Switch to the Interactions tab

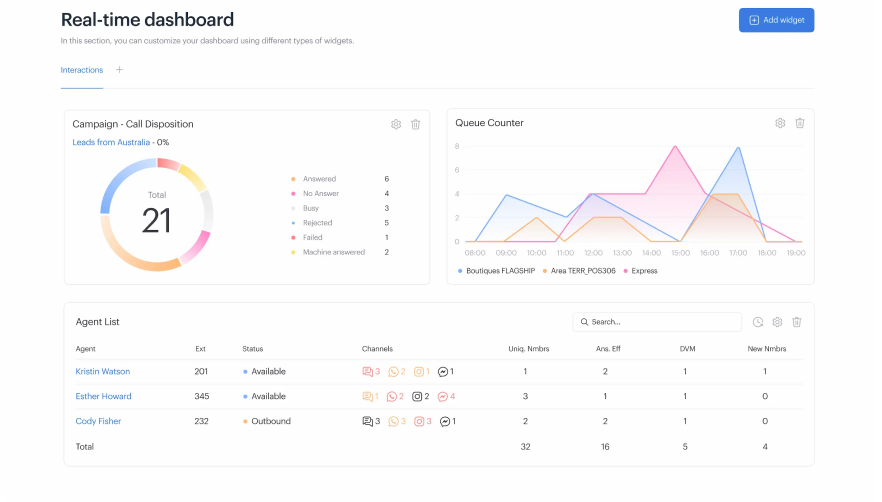pyautogui.click(x=81, y=70)
